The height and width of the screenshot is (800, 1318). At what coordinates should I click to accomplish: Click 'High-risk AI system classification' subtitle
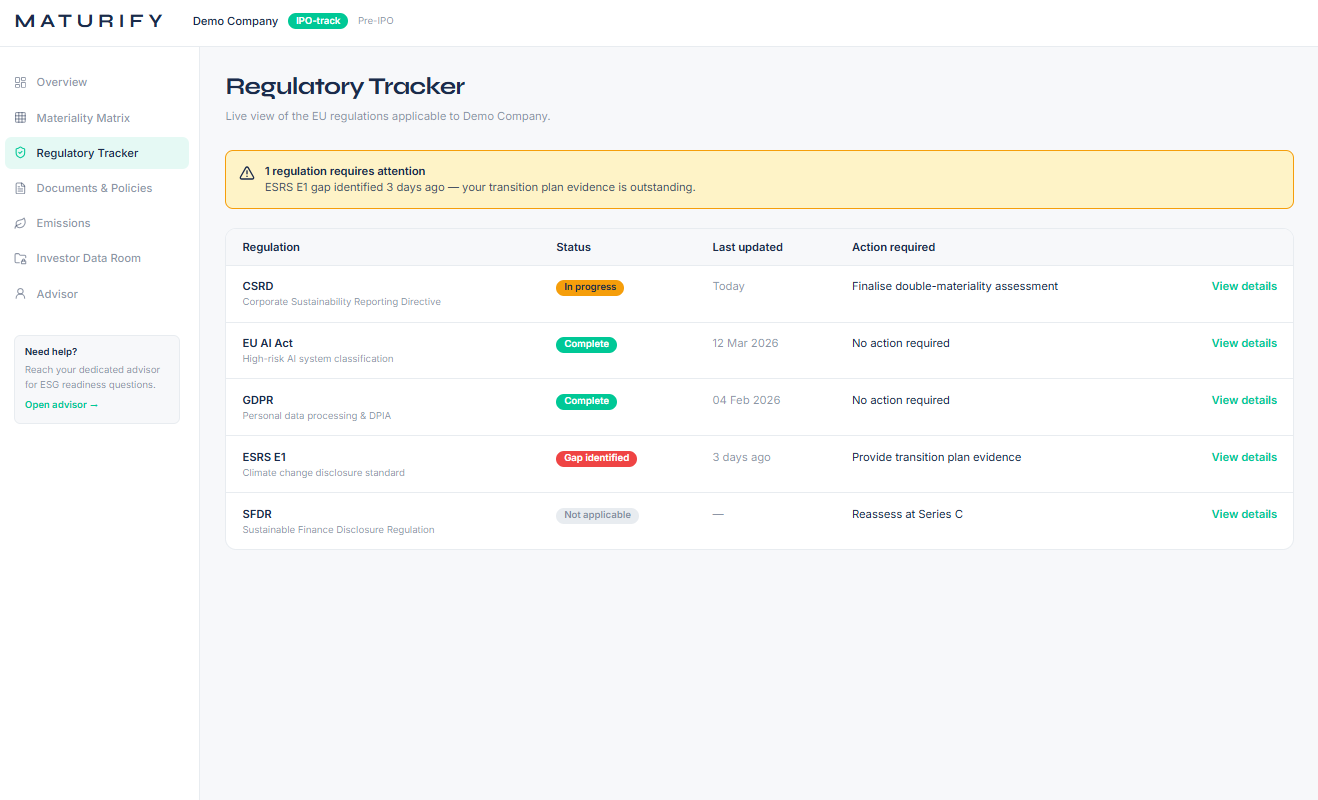point(318,359)
